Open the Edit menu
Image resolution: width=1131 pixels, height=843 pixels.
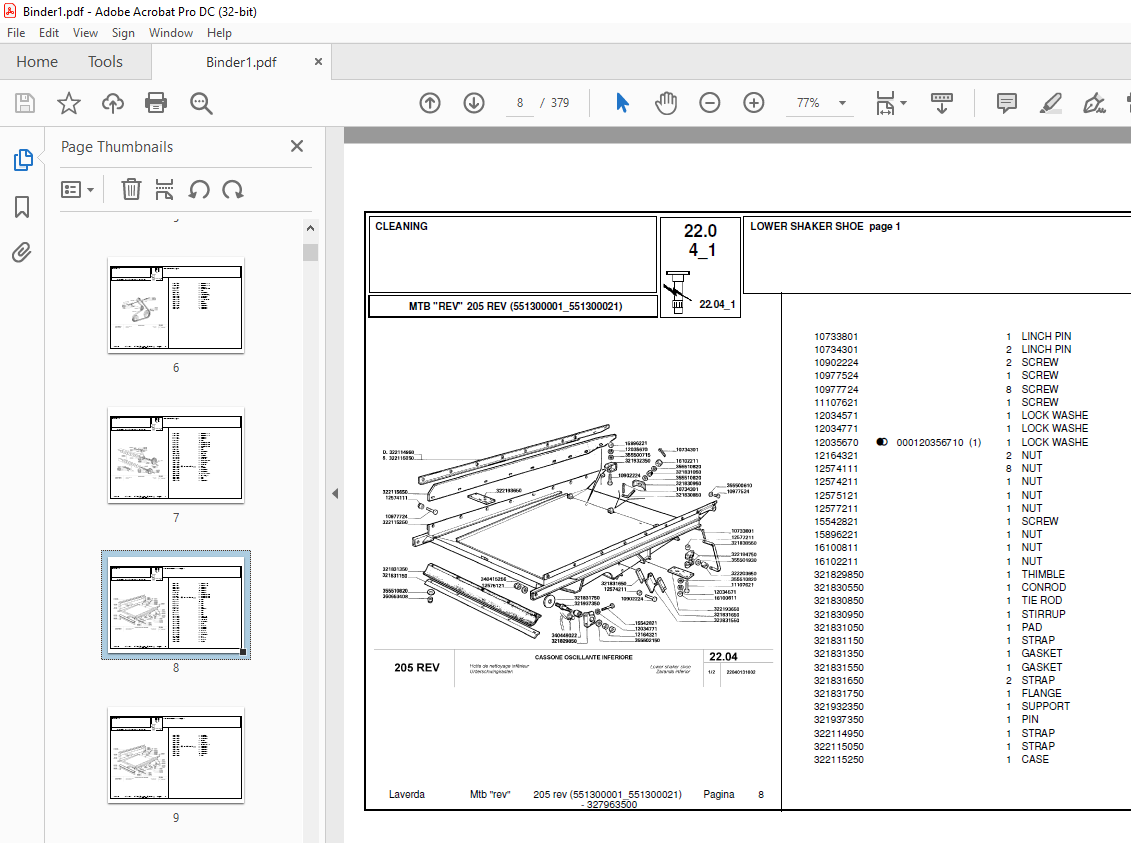tap(49, 32)
